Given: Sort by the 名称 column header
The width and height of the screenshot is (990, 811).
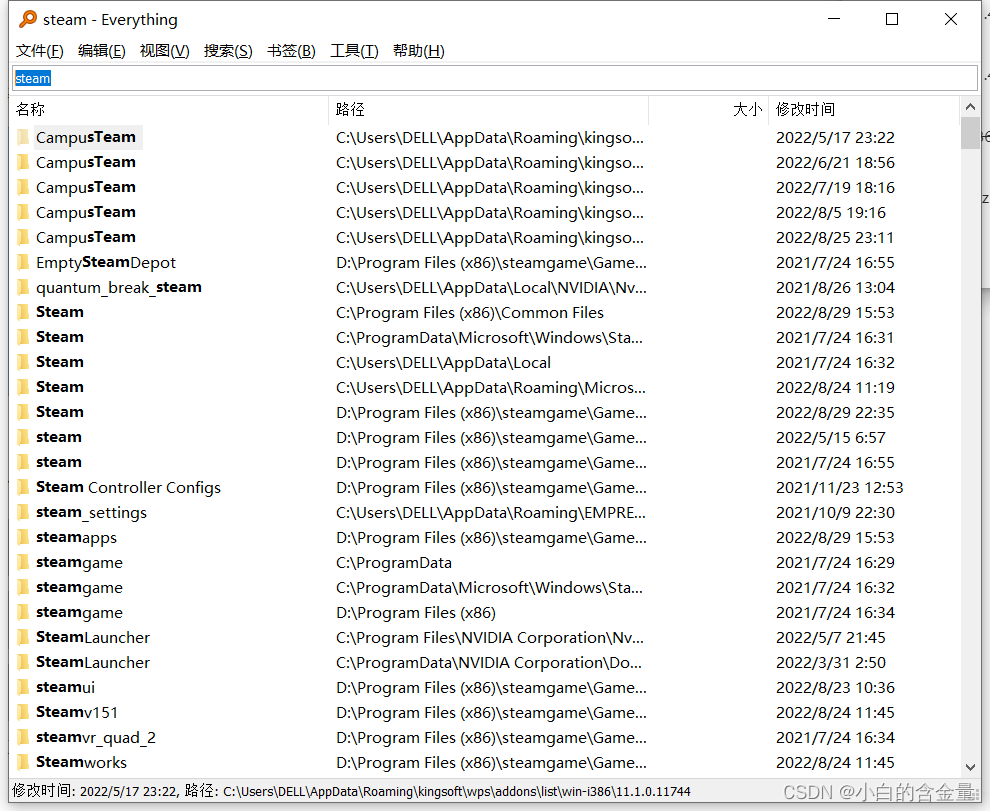Looking at the screenshot, I should (x=170, y=109).
